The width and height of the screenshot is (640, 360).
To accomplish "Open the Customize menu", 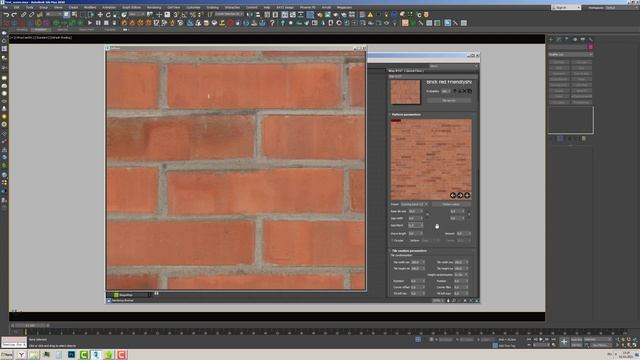I will 193,7.
